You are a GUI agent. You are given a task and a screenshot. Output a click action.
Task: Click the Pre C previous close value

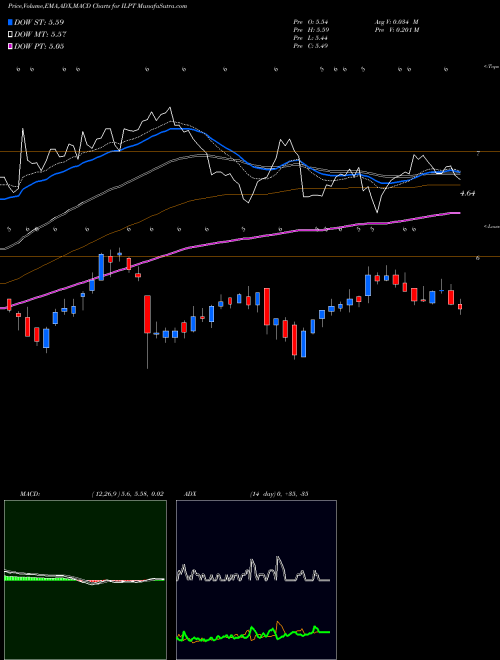[311, 46]
